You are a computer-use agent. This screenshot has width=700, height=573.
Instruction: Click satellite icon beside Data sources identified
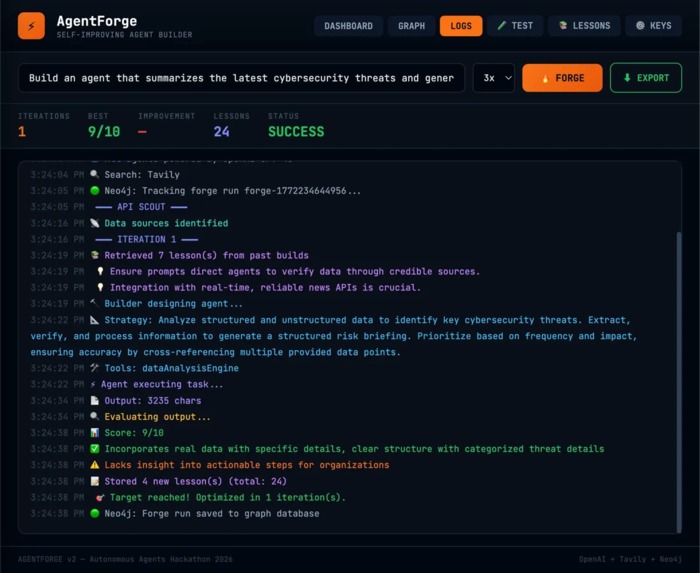click(95, 223)
